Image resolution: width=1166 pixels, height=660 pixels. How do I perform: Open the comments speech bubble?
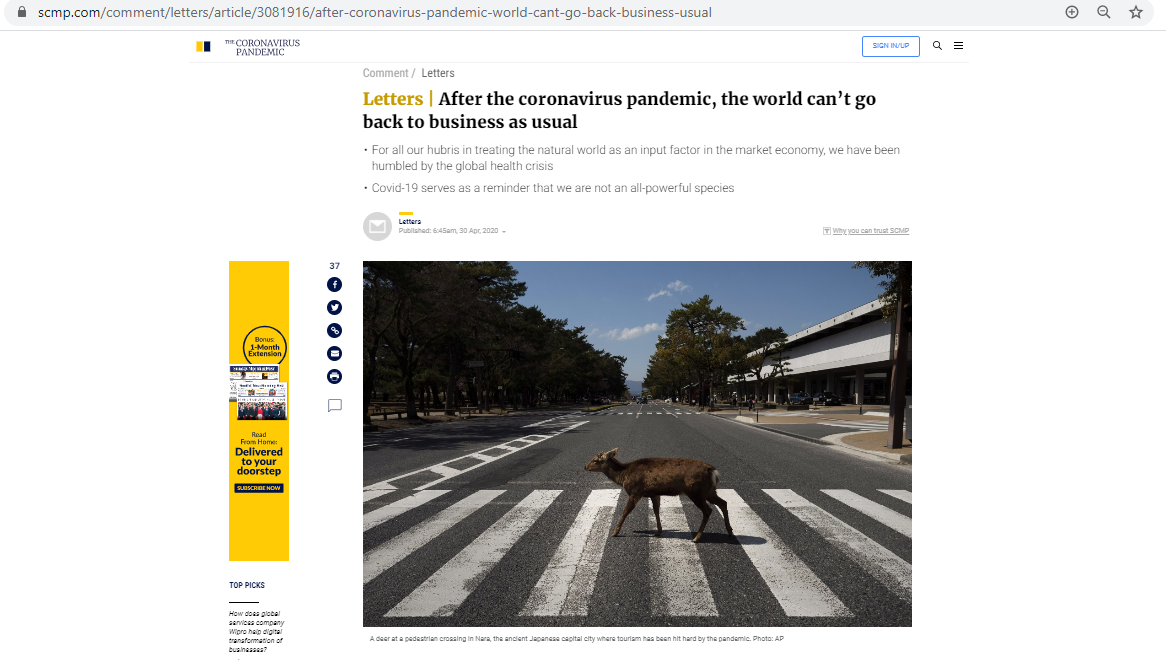tap(334, 406)
